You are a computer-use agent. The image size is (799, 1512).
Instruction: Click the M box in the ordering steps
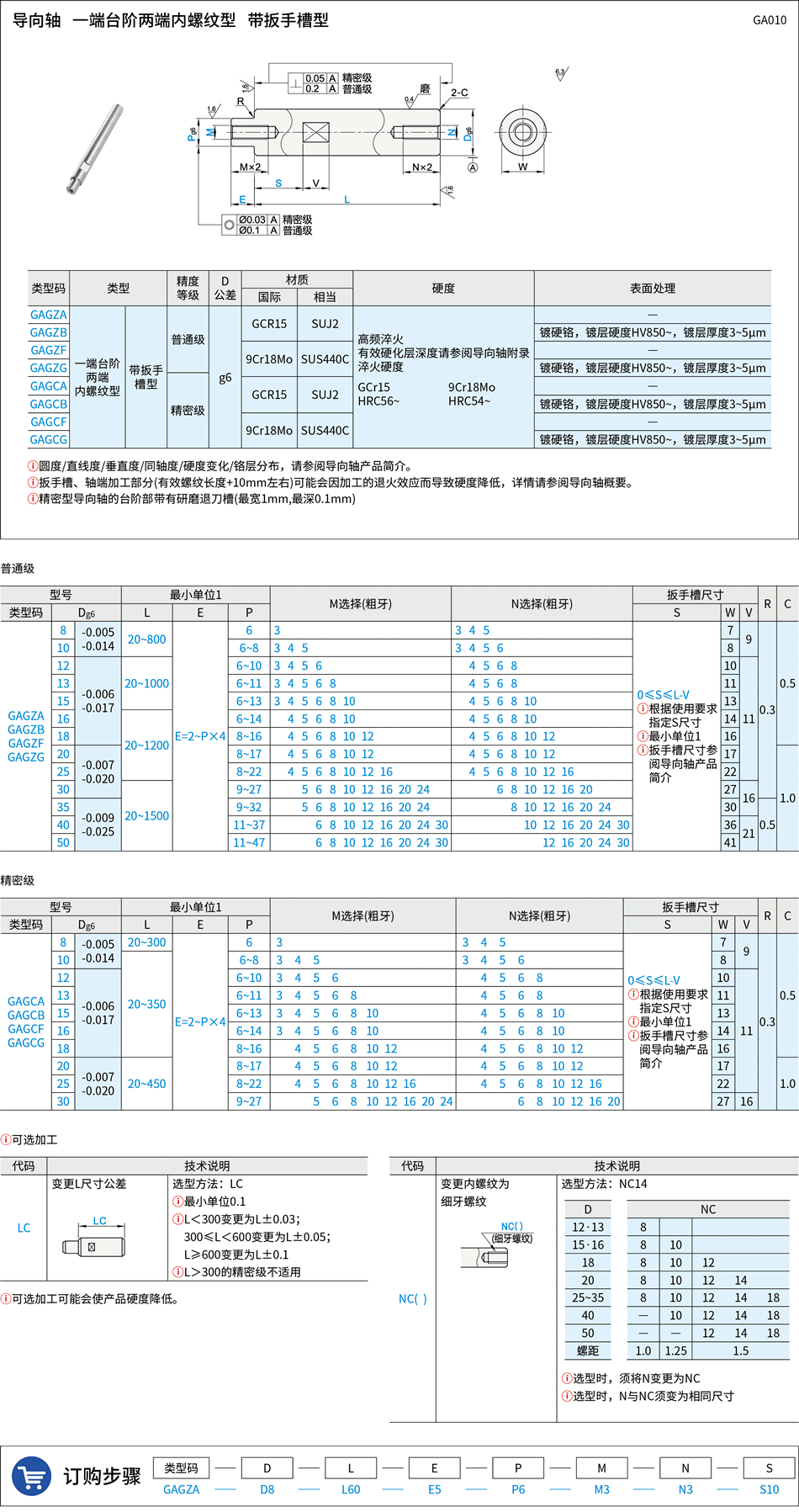[x=602, y=1468]
